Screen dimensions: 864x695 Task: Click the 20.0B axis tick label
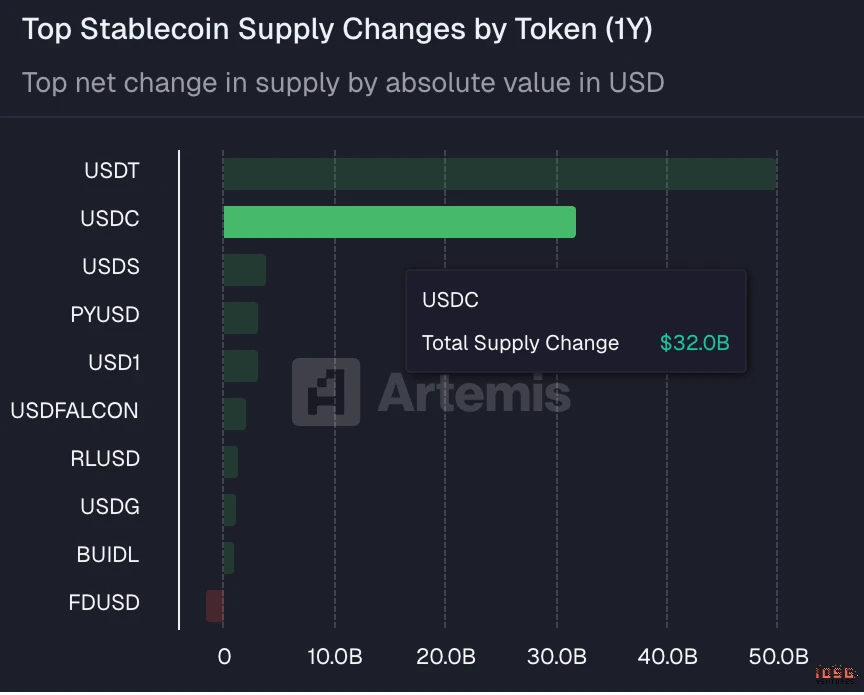tap(445, 657)
